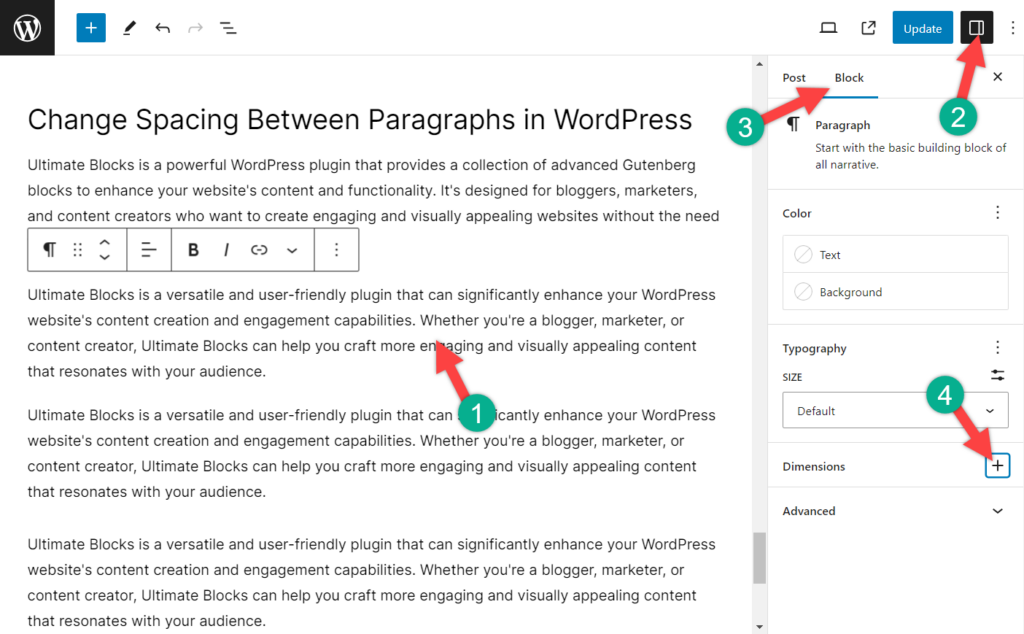Click the Paragraph block icon in sidebar

(793, 124)
